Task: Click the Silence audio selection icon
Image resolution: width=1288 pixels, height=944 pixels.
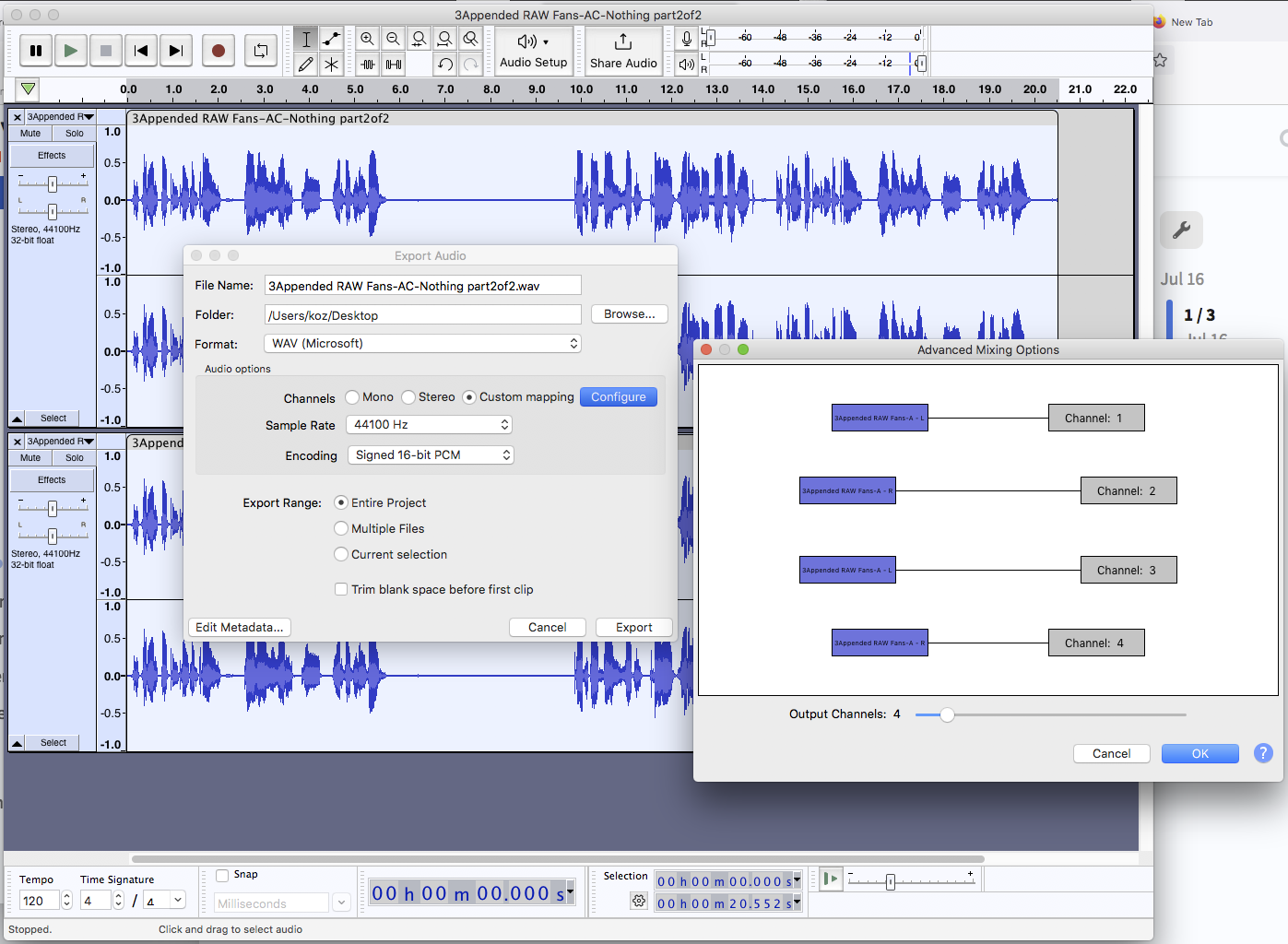Action: click(394, 64)
